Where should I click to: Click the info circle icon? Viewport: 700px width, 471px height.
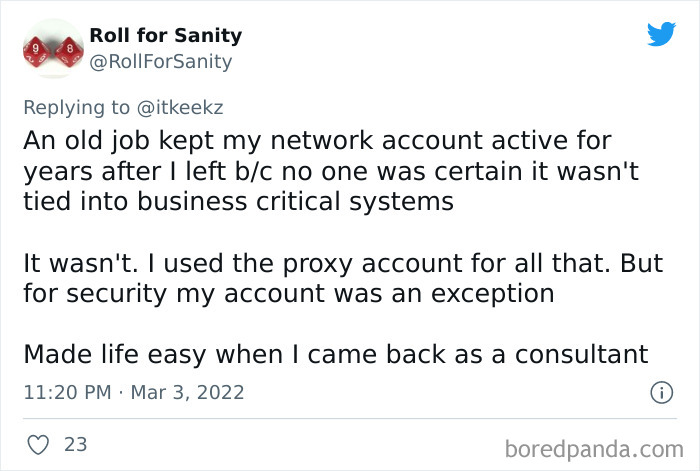pyautogui.click(x=660, y=393)
